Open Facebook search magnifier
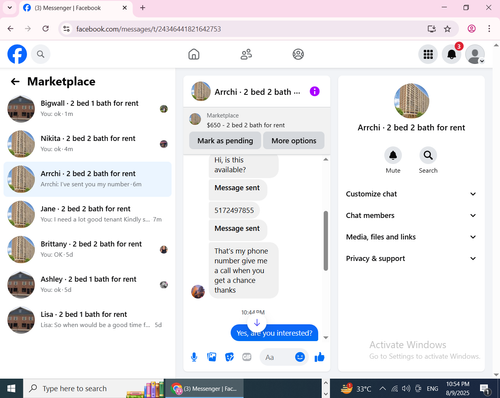The width and height of the screenshot is (500, 398). 41,54
